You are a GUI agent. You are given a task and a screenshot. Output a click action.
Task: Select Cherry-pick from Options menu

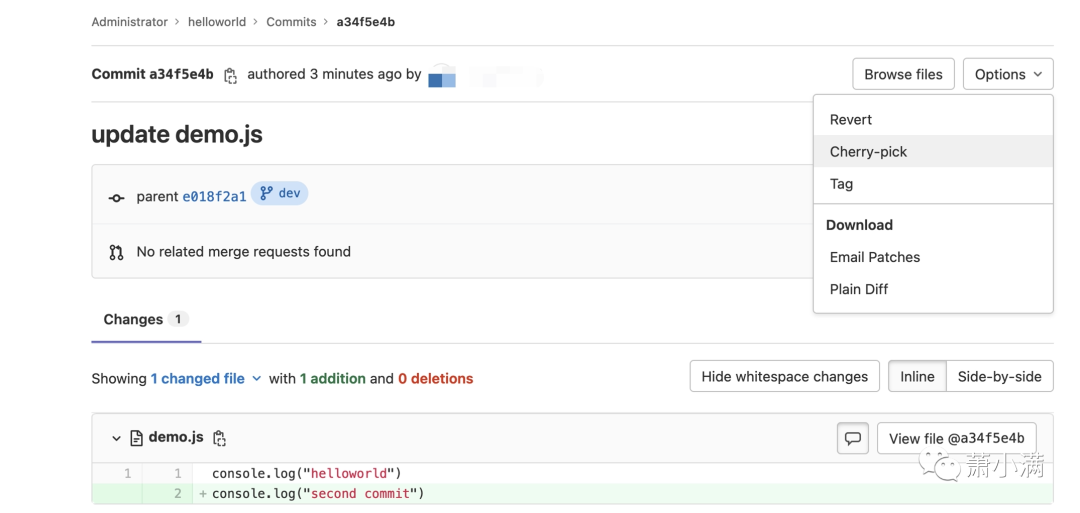pyautogui.click(x=868, y=152)
